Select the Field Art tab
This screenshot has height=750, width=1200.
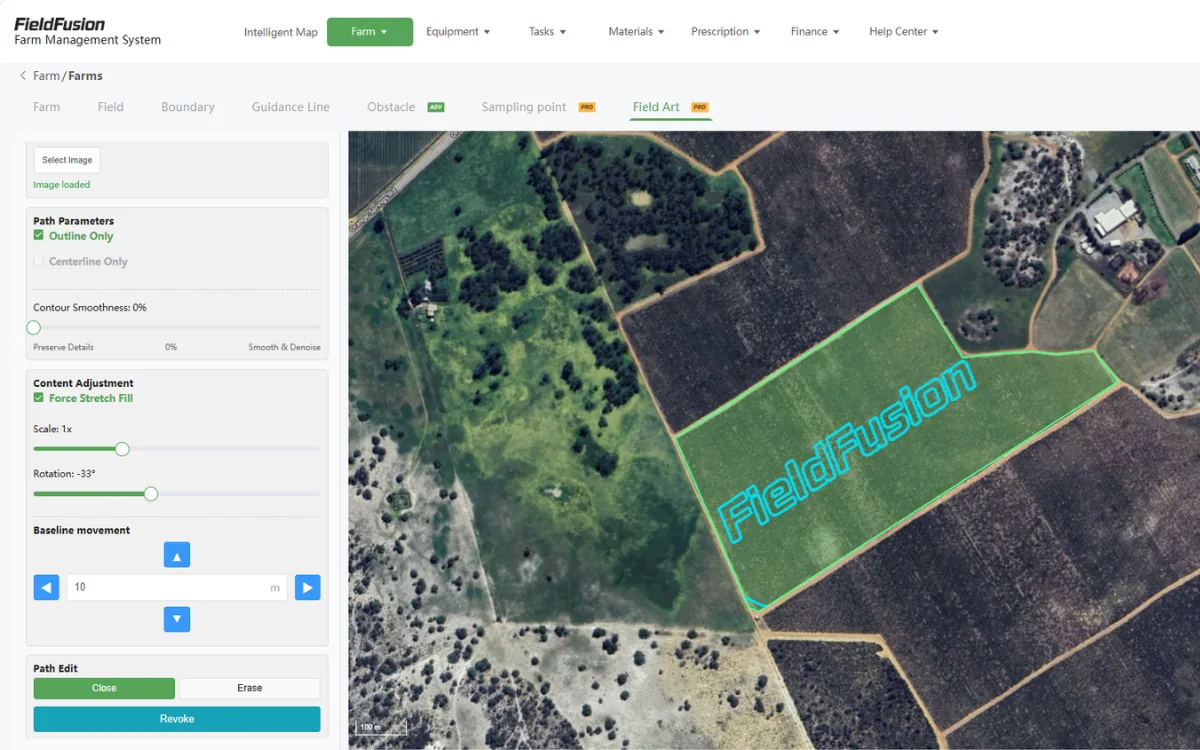656,107
